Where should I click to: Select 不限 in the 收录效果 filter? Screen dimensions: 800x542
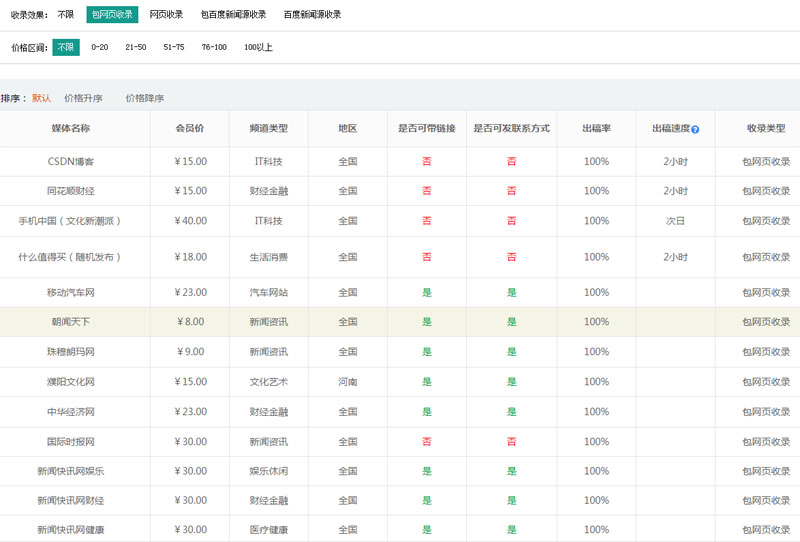65,14
